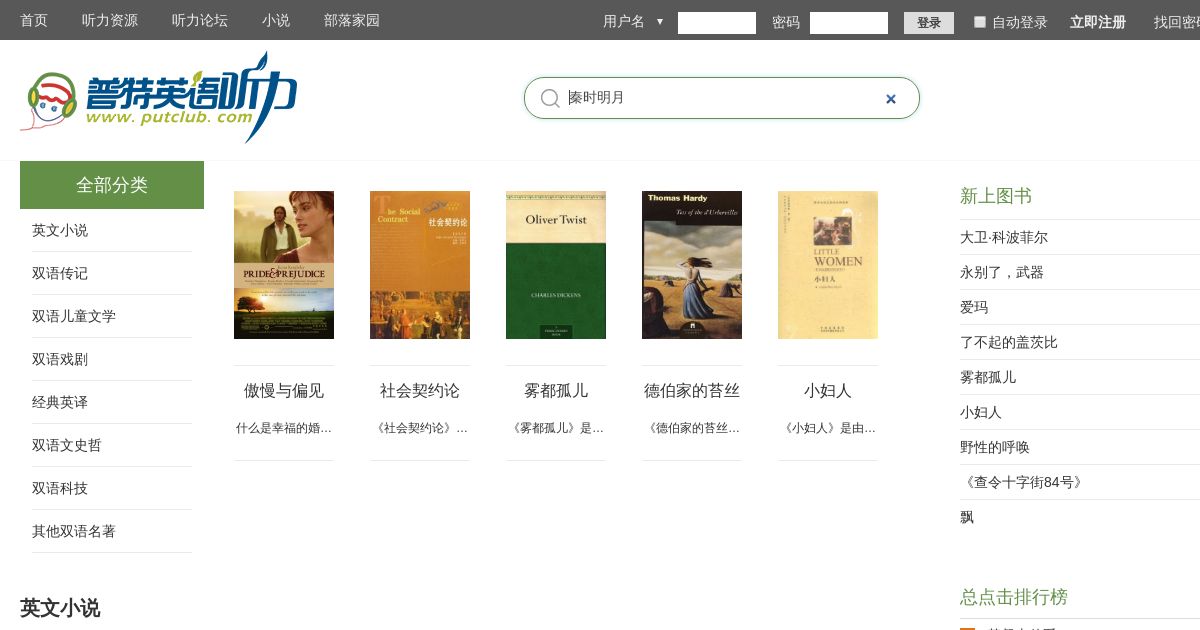Open the Tess of the d'Urbervilles cover
This screenshot has width=1200, height=630.
point(692,265)
